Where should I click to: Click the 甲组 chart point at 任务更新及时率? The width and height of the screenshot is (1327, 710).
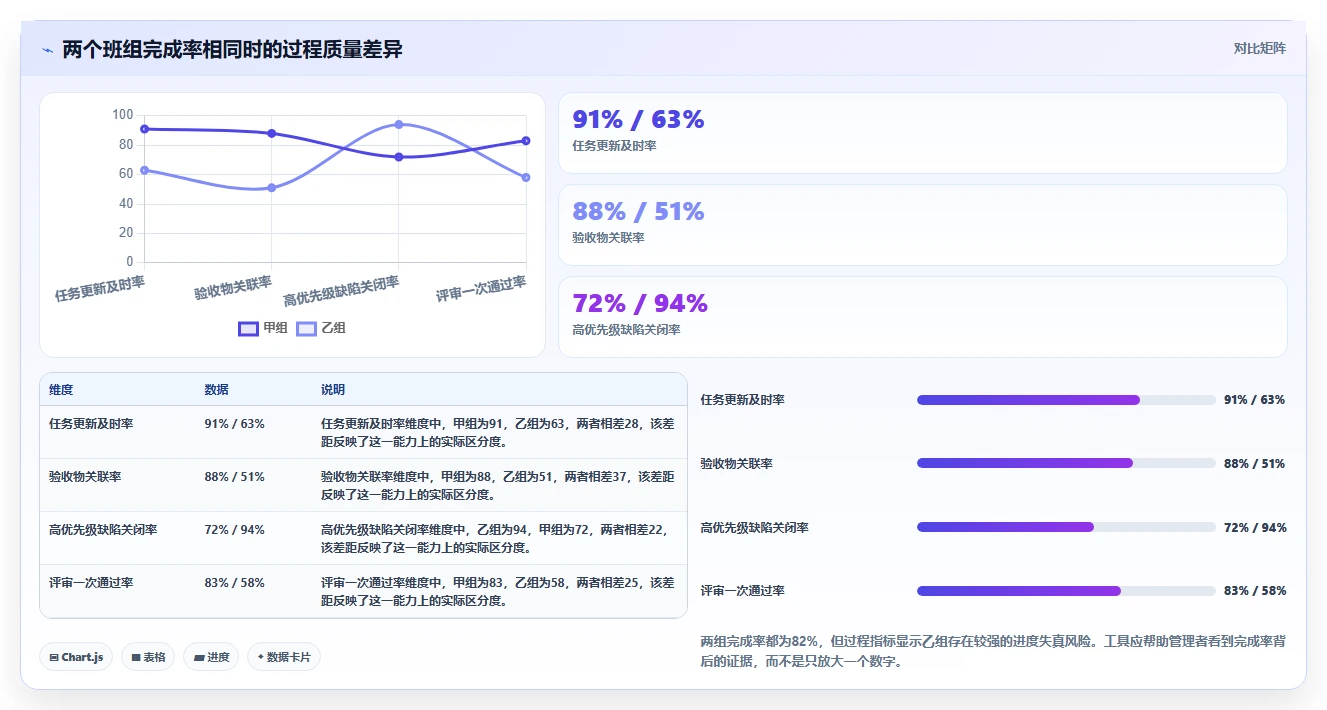[145, 129]
